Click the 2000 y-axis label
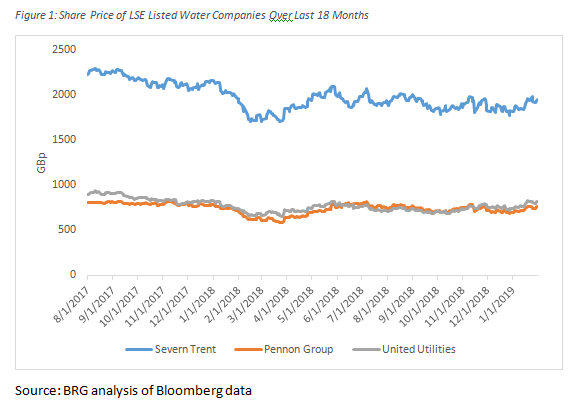The height and width of the screenshot is (405, 579). click(64, 94)
